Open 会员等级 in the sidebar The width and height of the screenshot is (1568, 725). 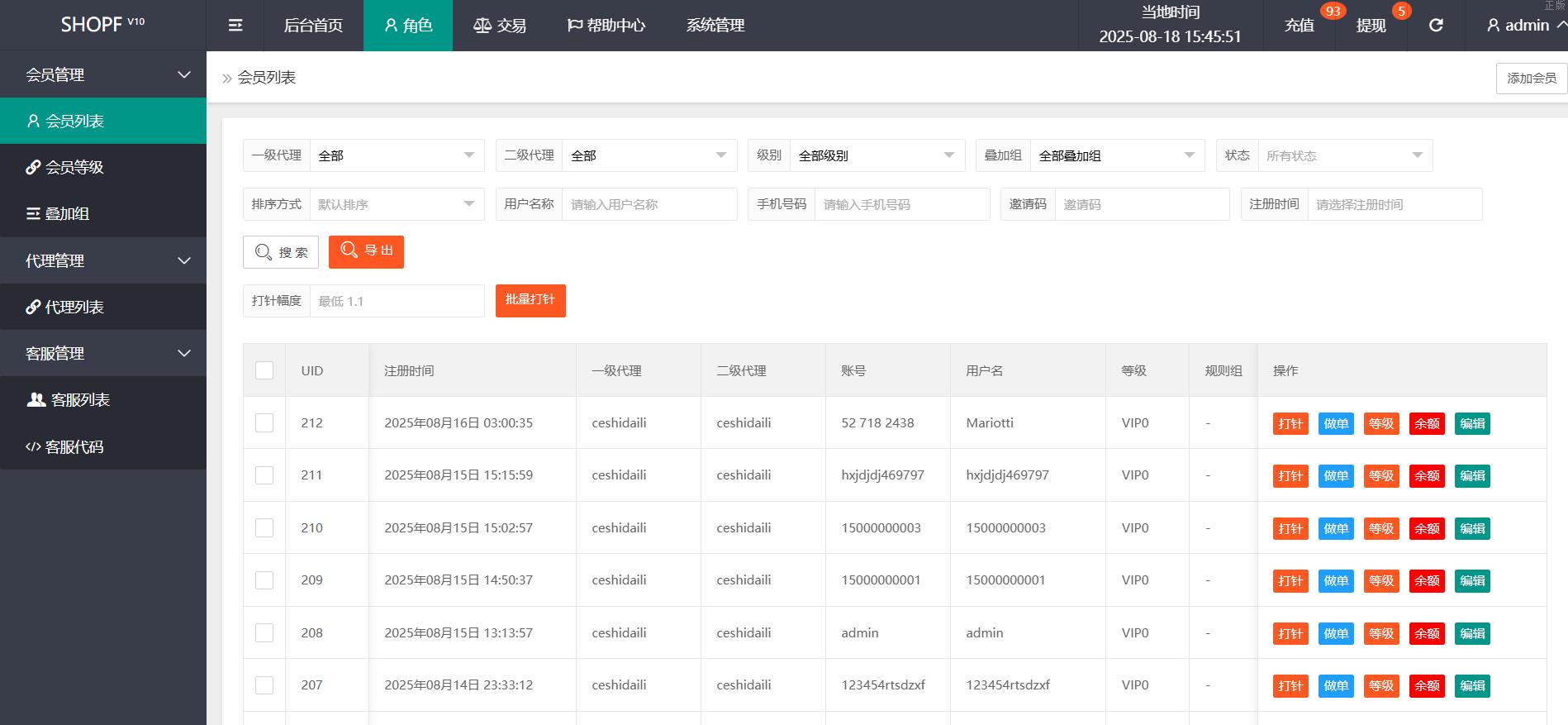pyautogui.click(x=74, y=167)
